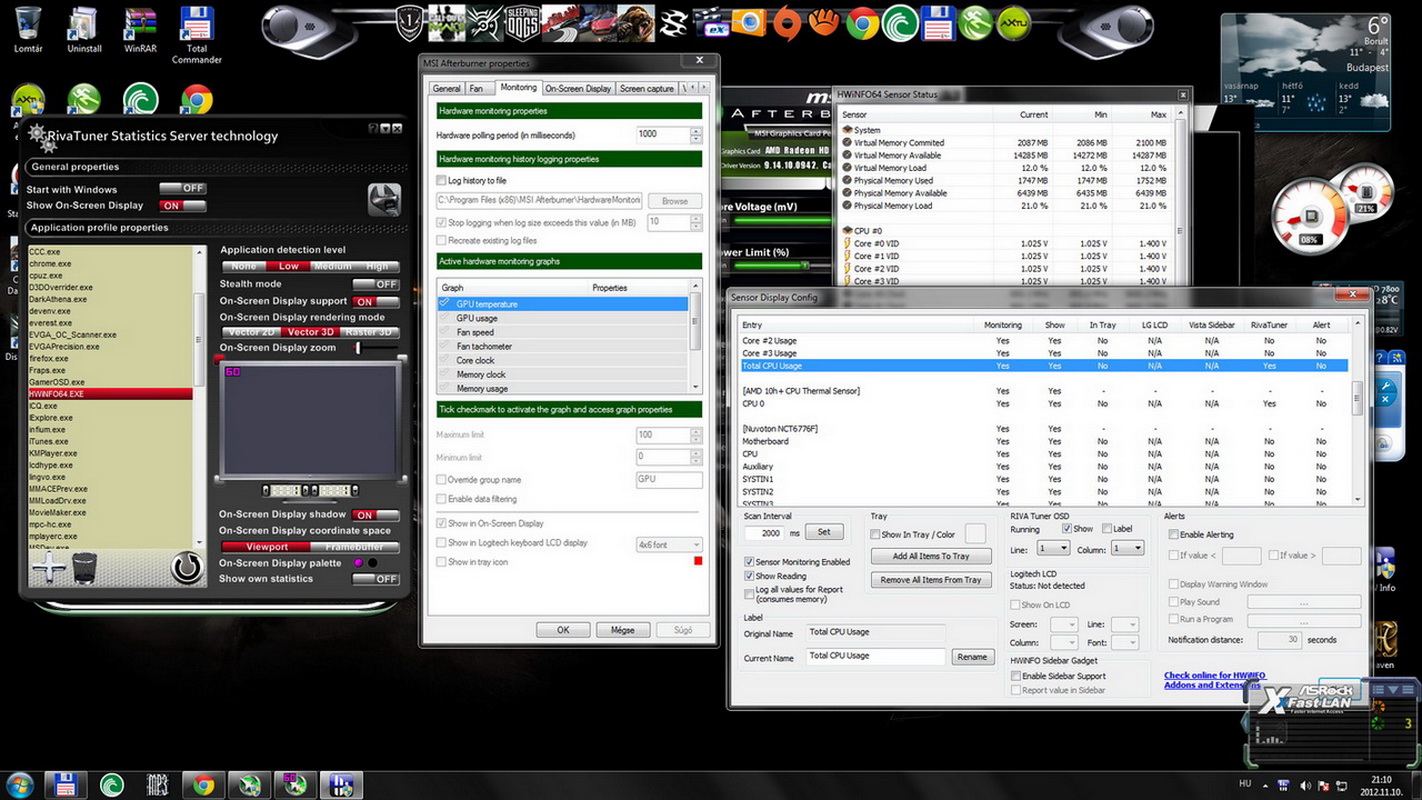
Task: Open the Screen capture tab
Action: click(x=647, y=89)
